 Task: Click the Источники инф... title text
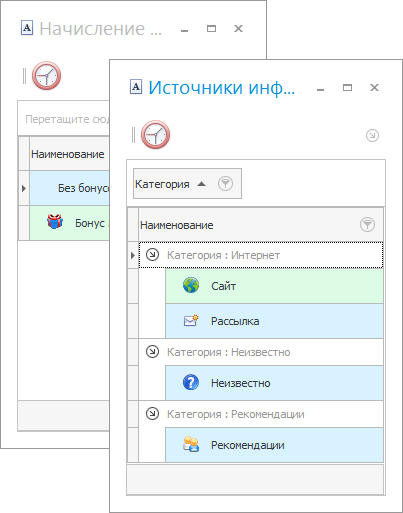[222, 88]
